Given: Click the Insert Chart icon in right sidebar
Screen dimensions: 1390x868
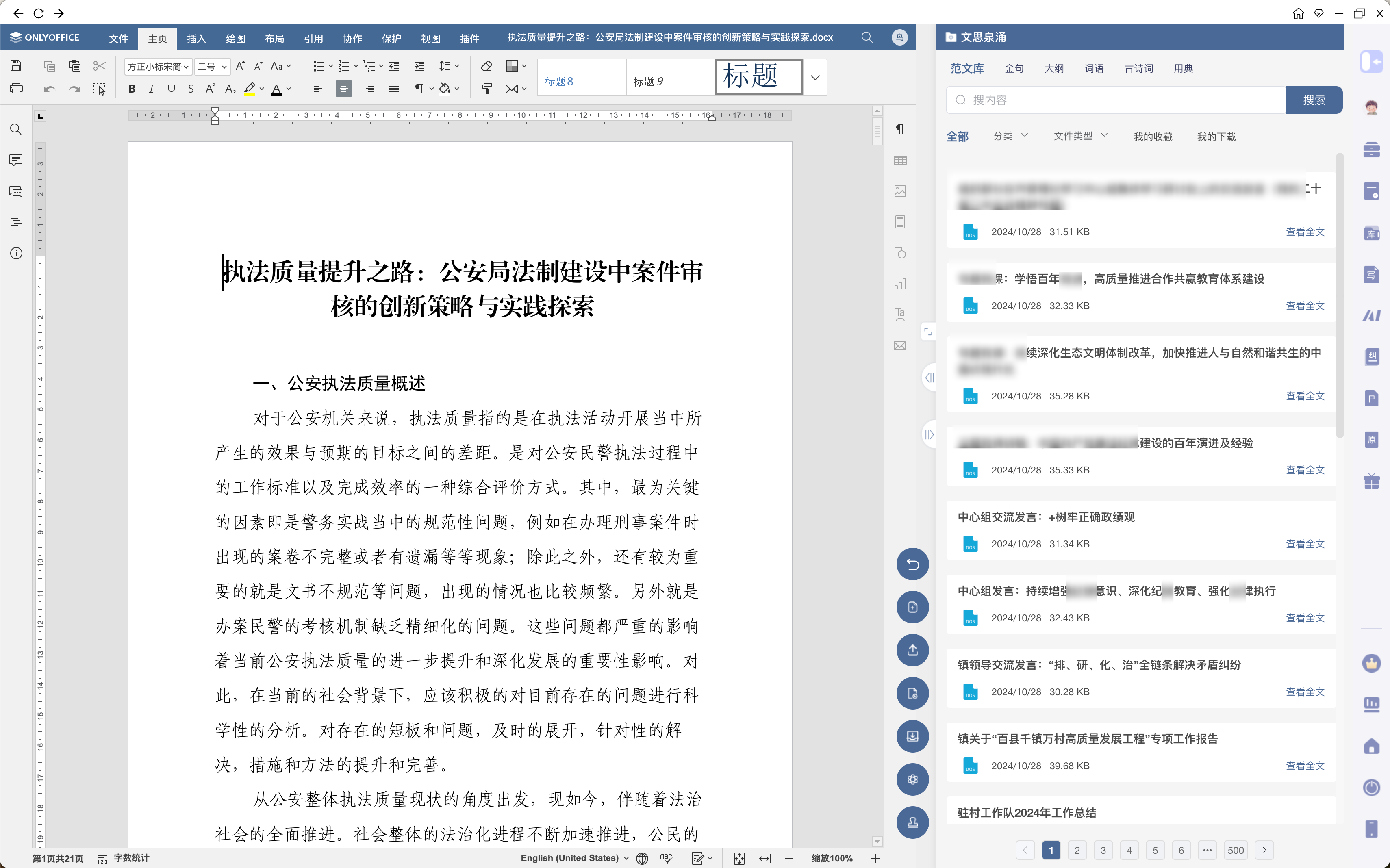Looking at the screenshot, I should click(900, 284).
